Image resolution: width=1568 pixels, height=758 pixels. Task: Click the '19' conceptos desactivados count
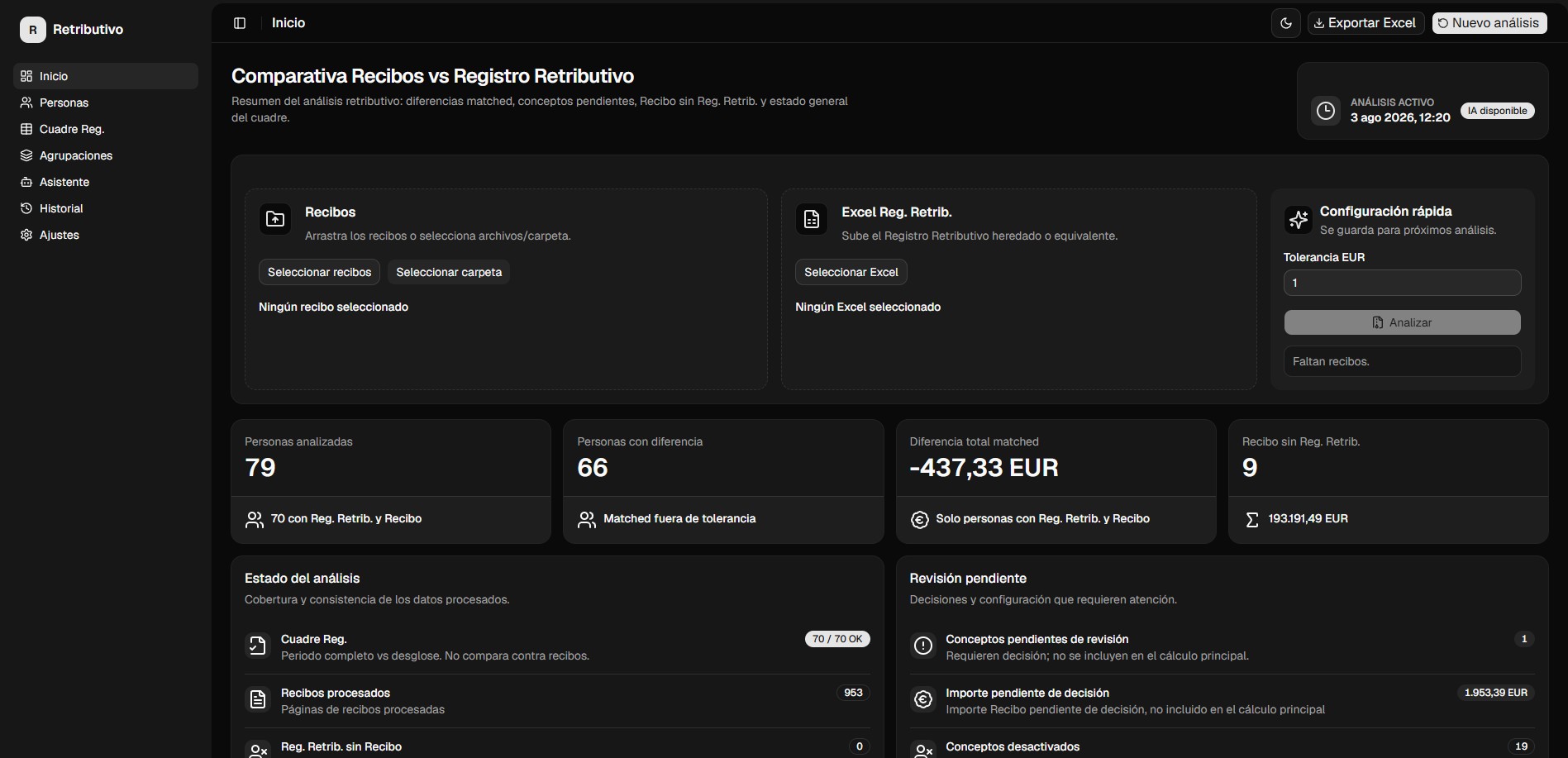(1521, 746)
